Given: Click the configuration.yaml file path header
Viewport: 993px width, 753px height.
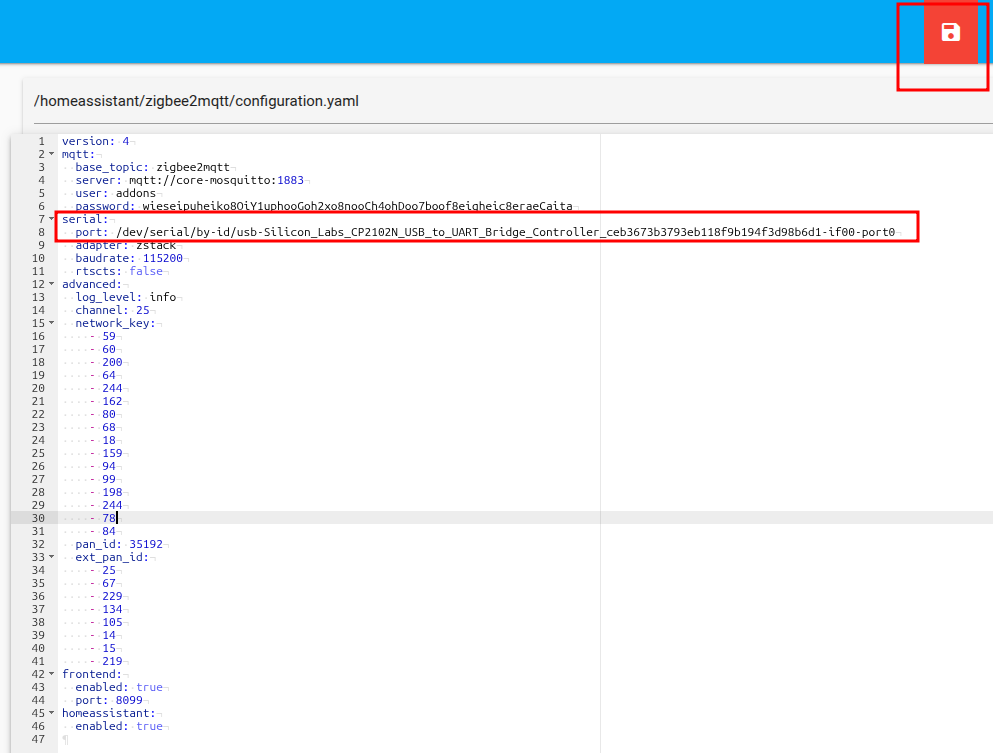Looking at the screenshot, I should click(x=196, y=101).
